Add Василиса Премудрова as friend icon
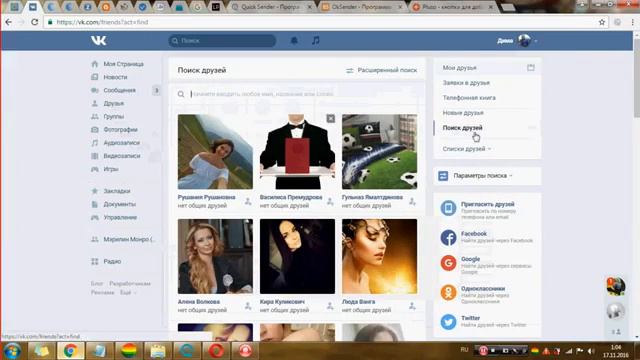Image resolution: width=640 pixels, height=360 pixels. (x=330, y=201)
